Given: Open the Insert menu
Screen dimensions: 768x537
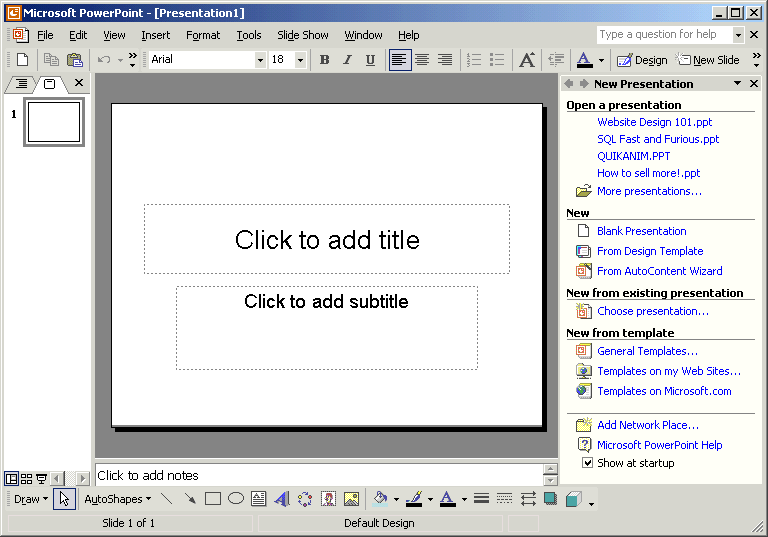Looking at the screenshot, I should pos(155,35).
